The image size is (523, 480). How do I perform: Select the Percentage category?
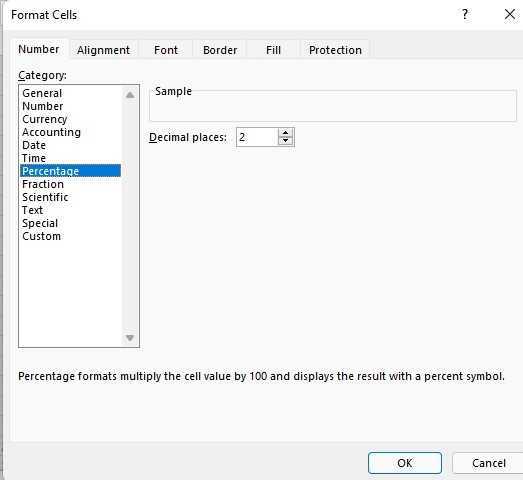tap(70, 171)
